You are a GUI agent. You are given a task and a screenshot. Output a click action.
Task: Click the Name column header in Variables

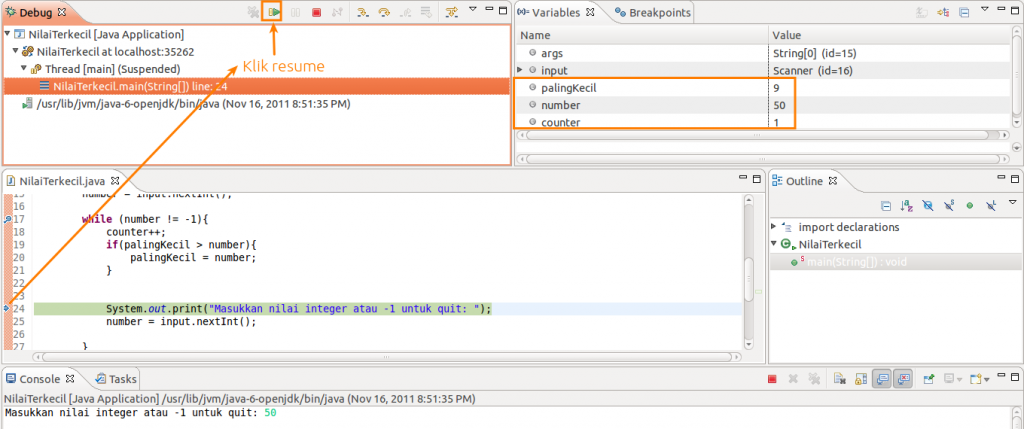click(642, 35)
